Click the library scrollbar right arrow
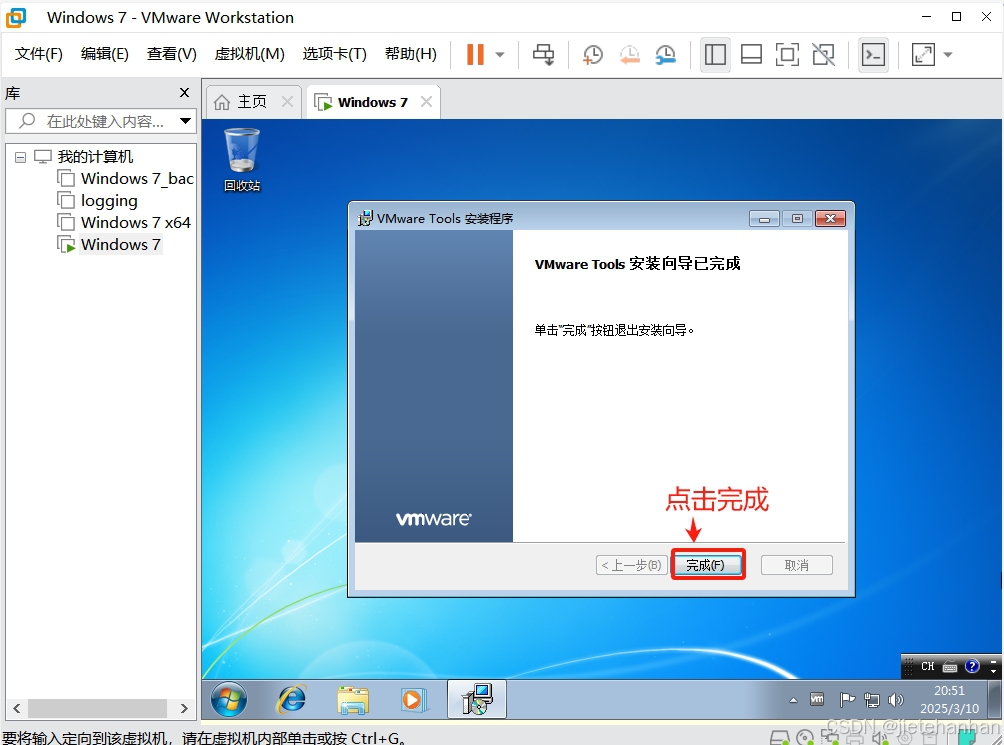Image resolution: width=1004 pixels, height=745 pixels. point(184,709)
